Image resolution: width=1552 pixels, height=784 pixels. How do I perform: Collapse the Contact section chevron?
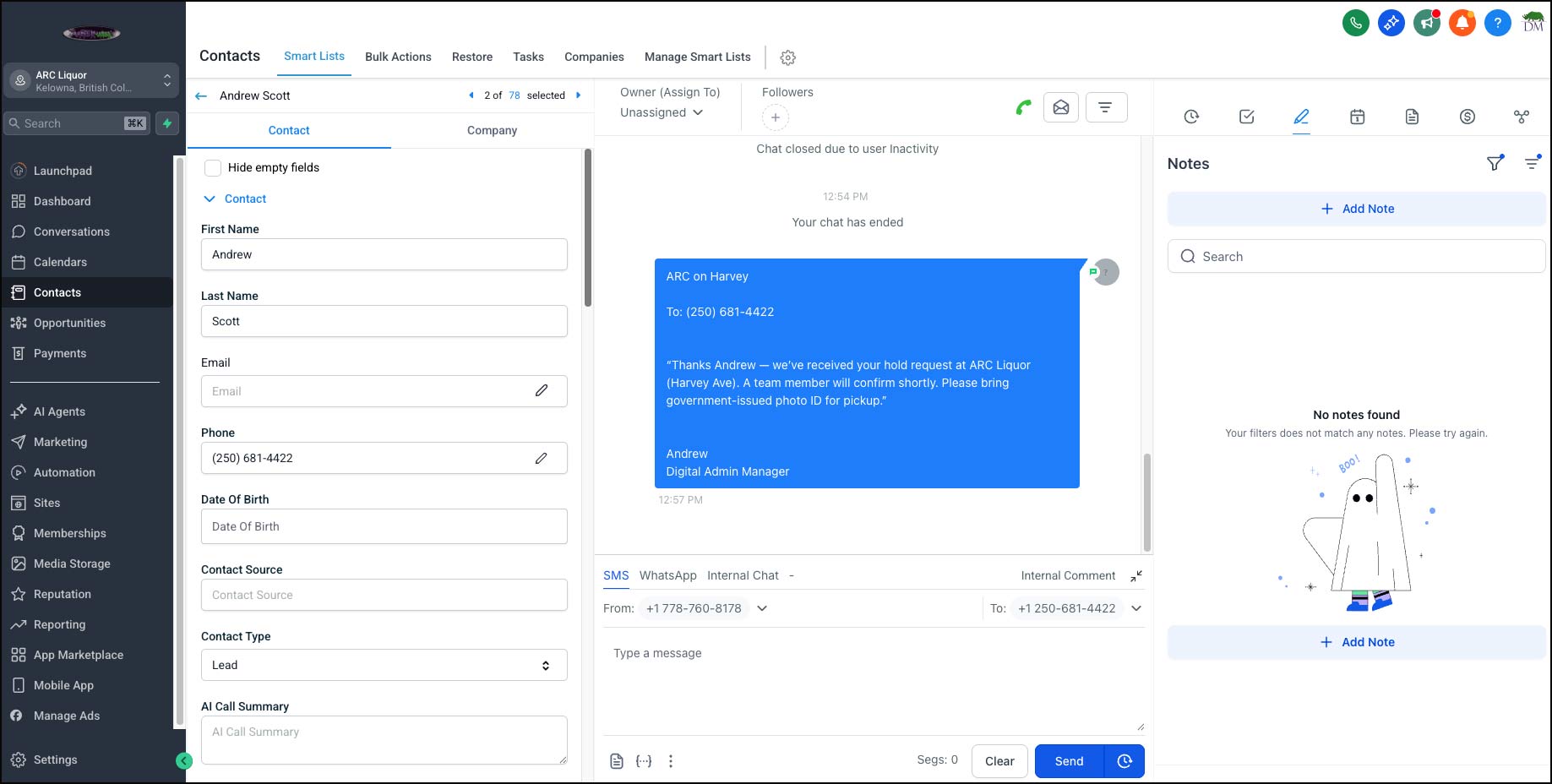210,199
